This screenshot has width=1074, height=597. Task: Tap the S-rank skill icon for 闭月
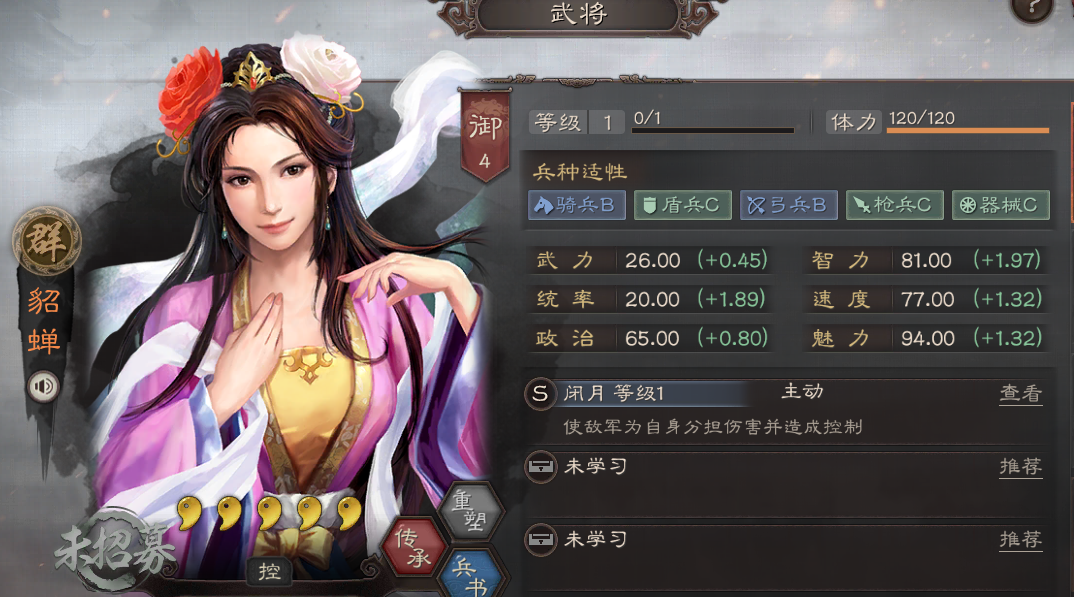[540, 394]
